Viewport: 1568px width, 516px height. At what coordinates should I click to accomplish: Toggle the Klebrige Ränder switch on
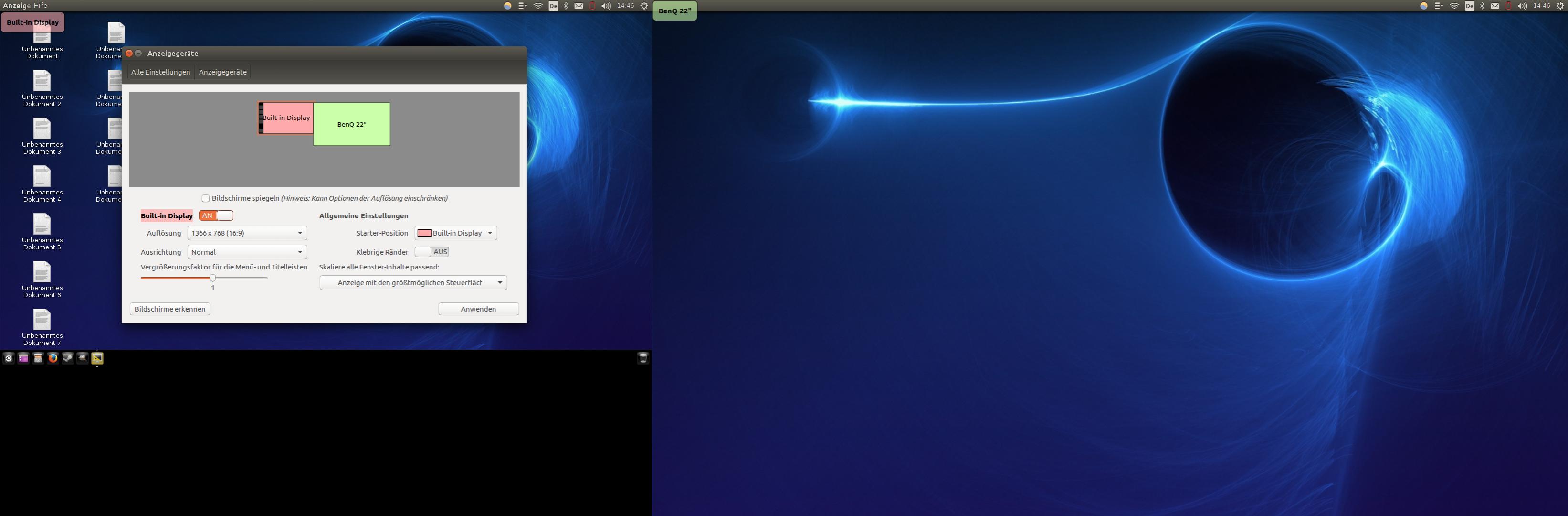(x=431, y=252)
